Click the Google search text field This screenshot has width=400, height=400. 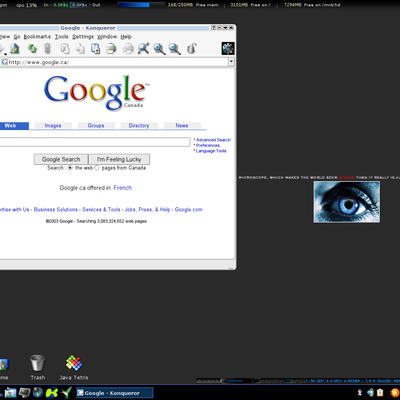(95, 142)
